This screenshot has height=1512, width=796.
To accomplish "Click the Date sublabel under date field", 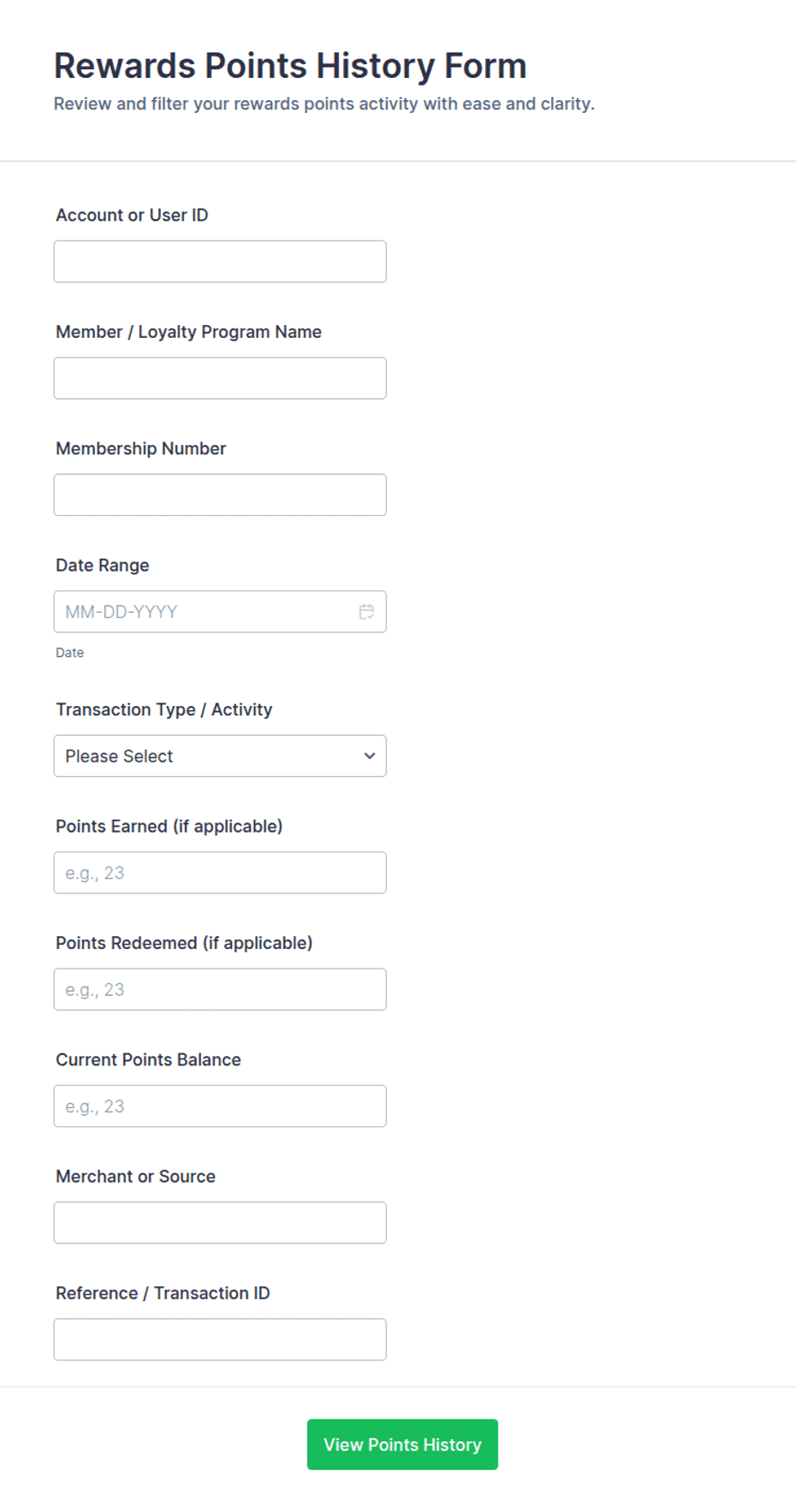I will pyautogui.click(x=70, y=653).
